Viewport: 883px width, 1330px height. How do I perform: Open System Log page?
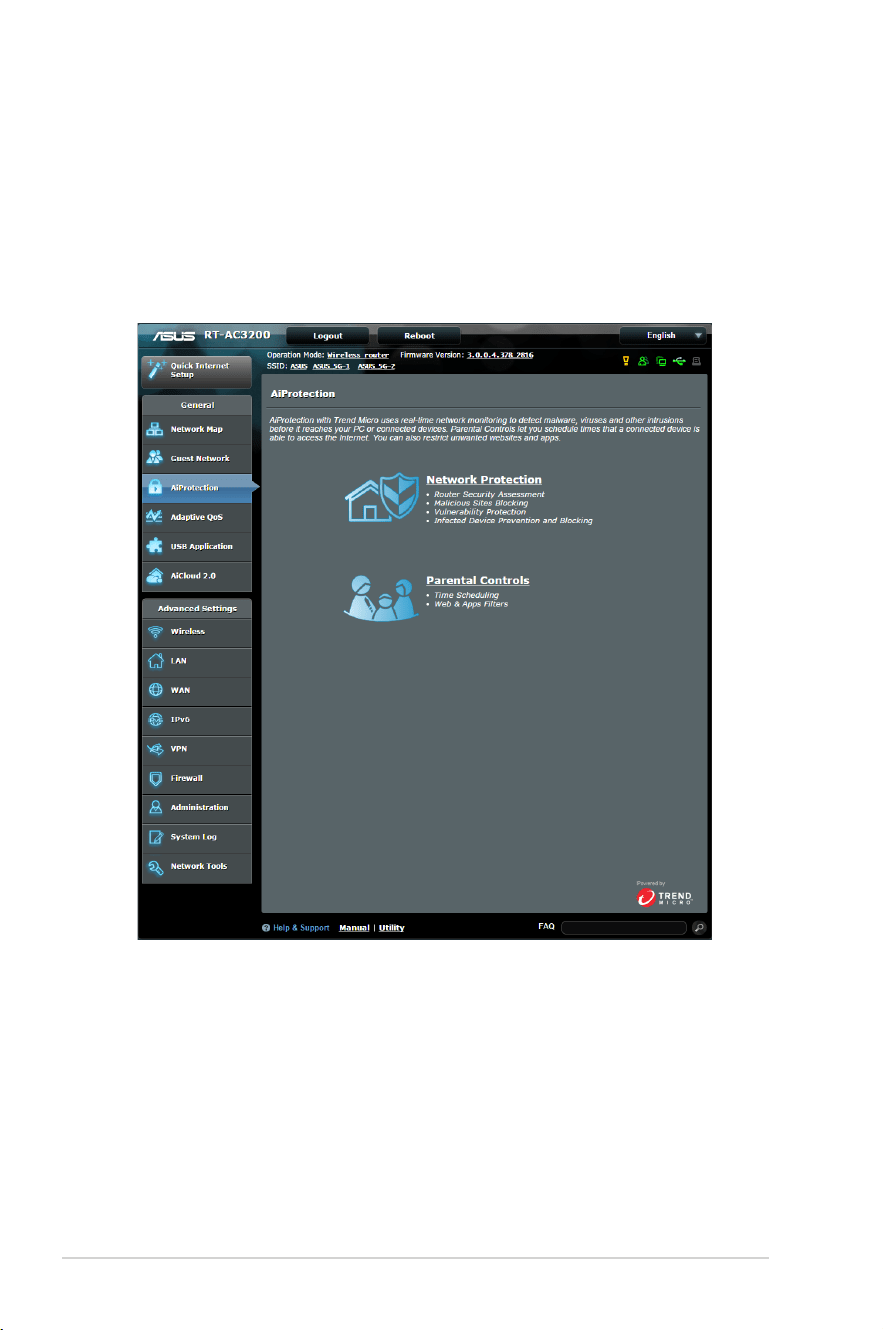coord(196,837)
